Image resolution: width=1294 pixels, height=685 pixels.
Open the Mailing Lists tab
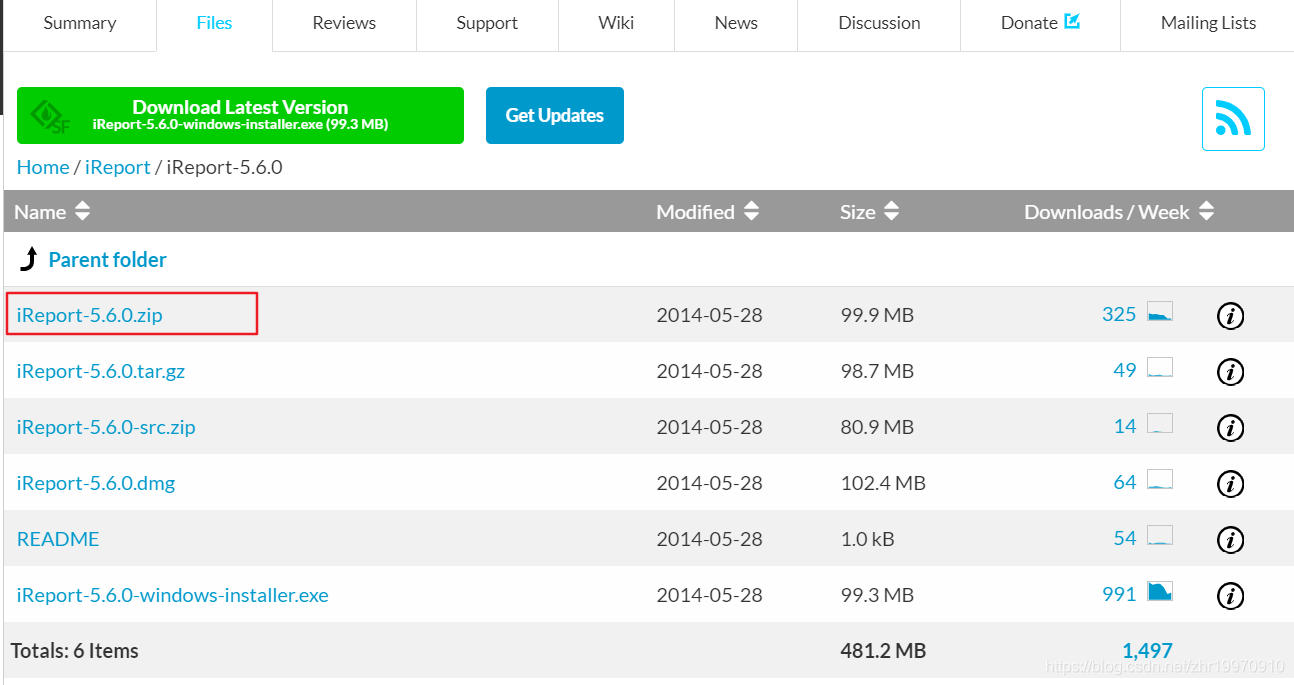[x=1208, y=23]
